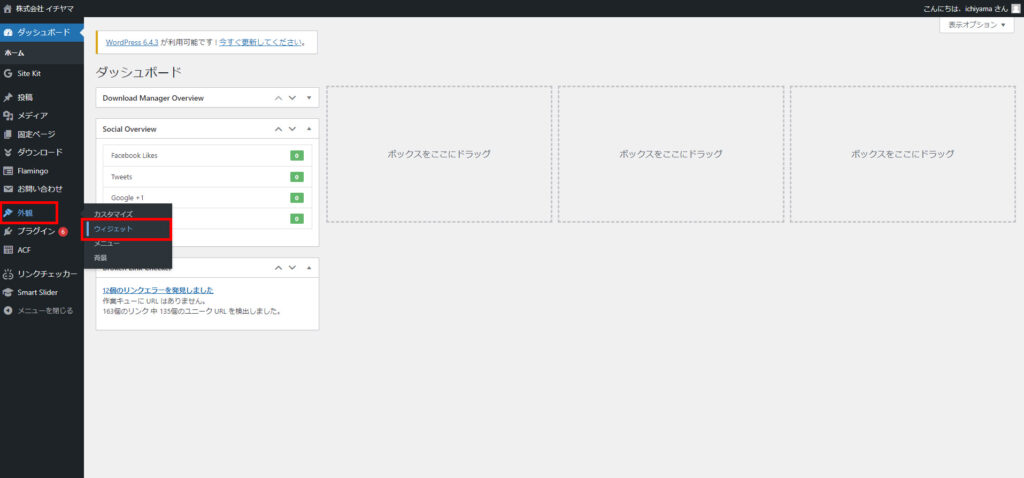1024x478 pixels.
Task: Select ウィジェット from the 外観 submenu
Action: 113,229
